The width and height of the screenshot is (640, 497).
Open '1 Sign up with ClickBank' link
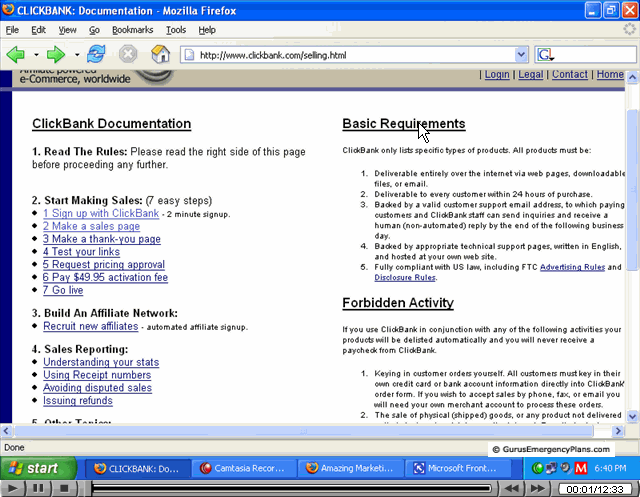(101, 213)
